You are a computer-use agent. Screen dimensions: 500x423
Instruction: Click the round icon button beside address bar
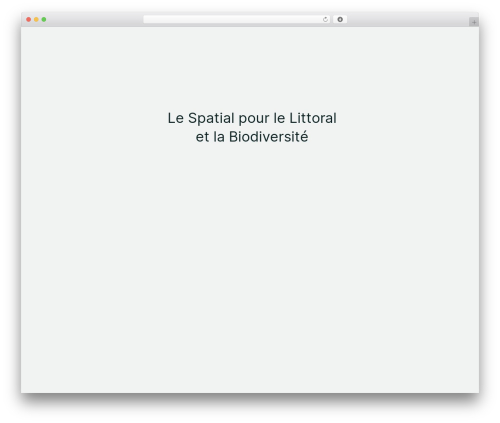(x=340, y=19)
